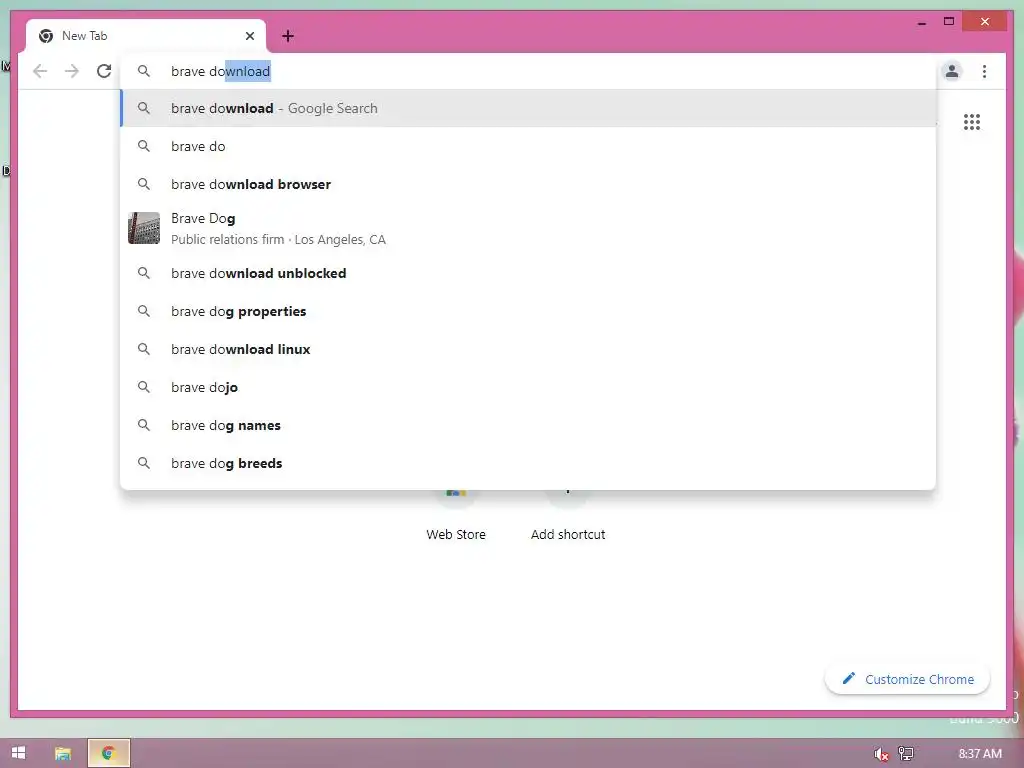Image resolution: width=1024 pixels, height=768 pixels.
Task: Click the 8:37 AM taskbar clock
Action: click(980, 754)
